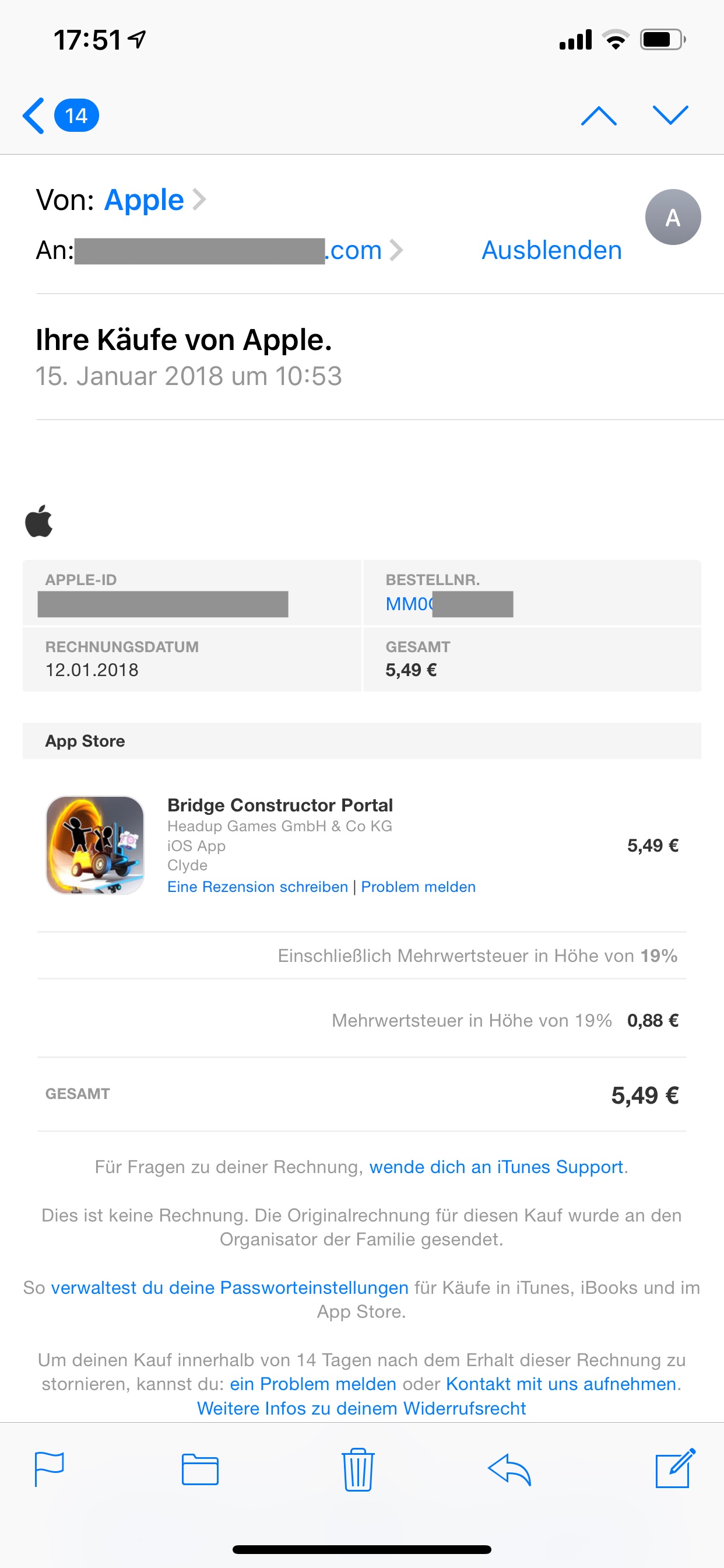Open "verwaltest du deine Passworteinstellungen" link
The height and width of the screenshot is (1568, 724).
[229, 1287]
